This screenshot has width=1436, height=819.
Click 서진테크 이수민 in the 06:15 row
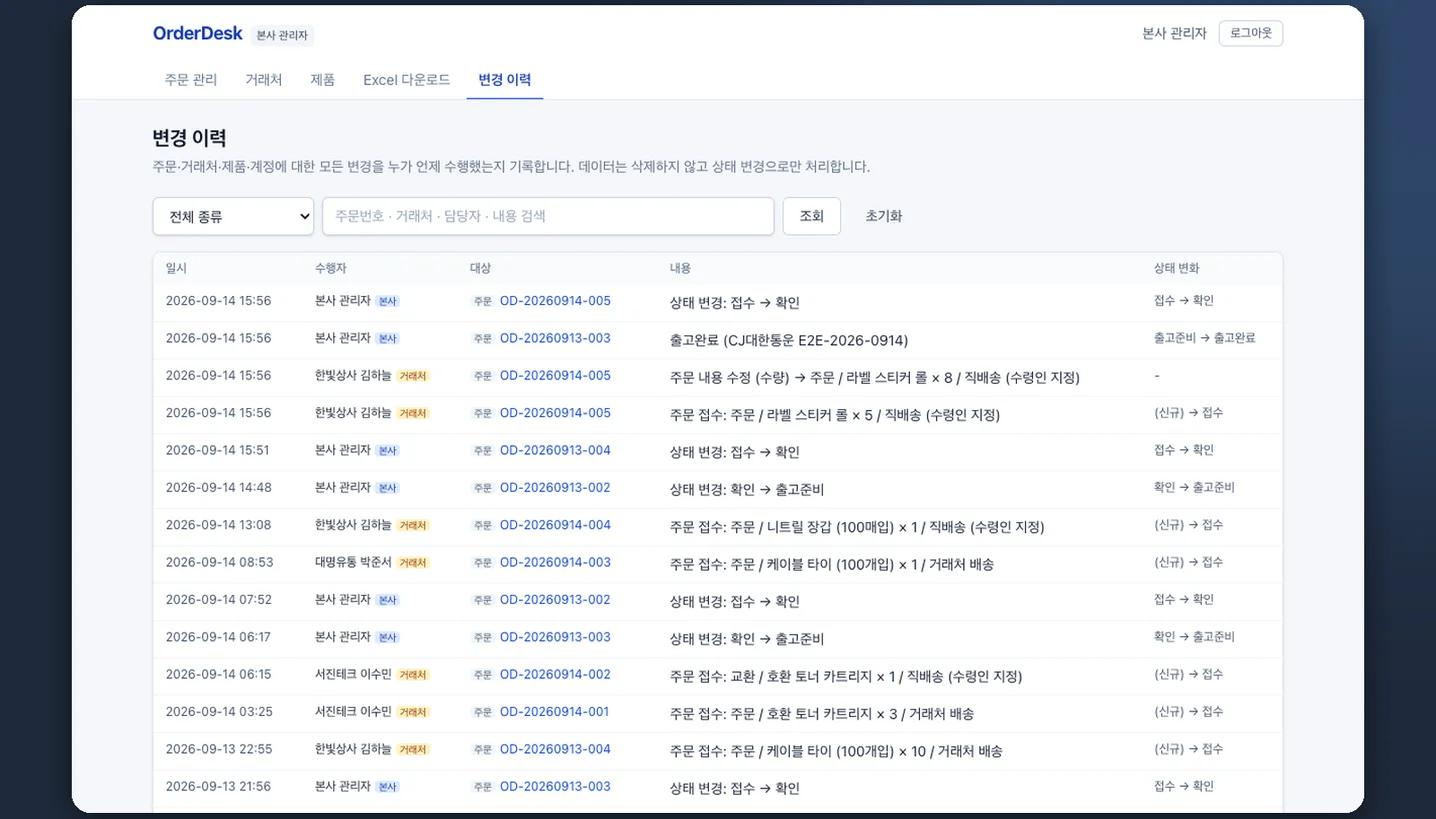(353, 674)
